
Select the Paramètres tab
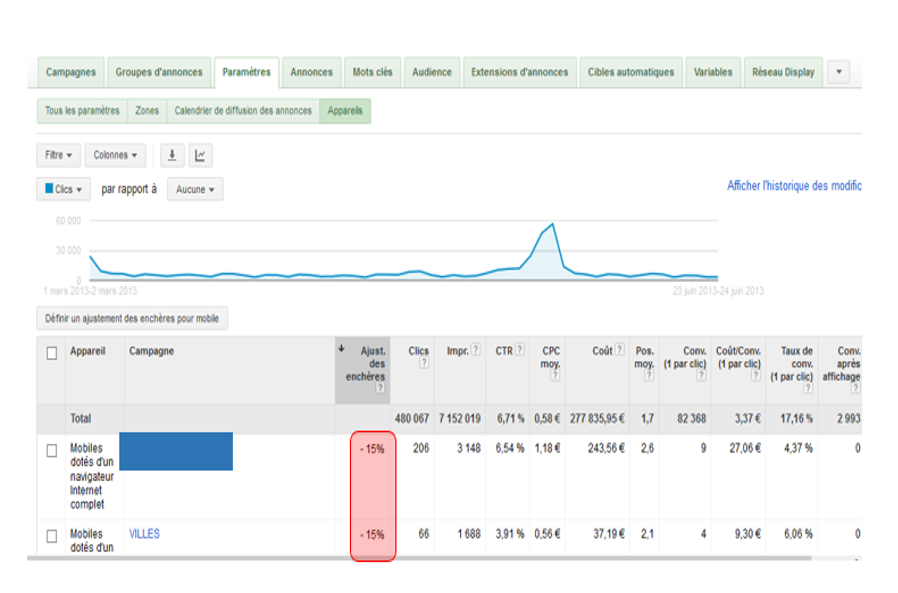[247, 72]
